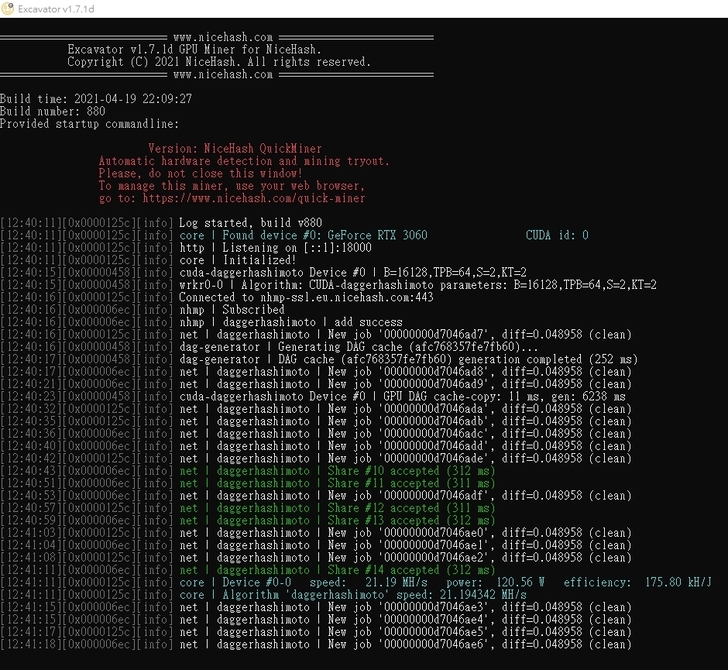Click Excavator v1.7.1d GPU Miner for NiceHash line
The width and height of the screenshot is (728, 670).
[195, 49]
